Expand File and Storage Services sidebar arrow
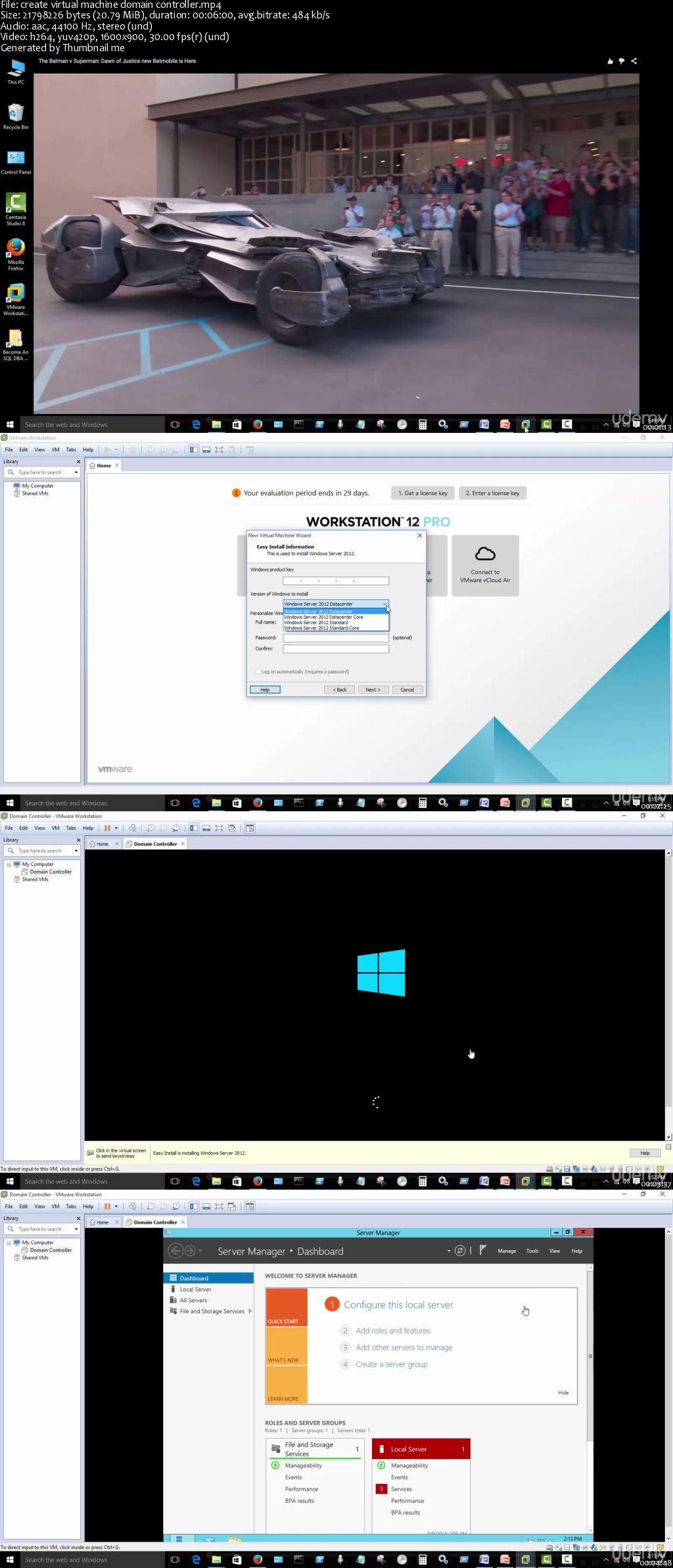Image resolution: width=673 pixels, height=1568 pixels. [x=250, y=1311]
